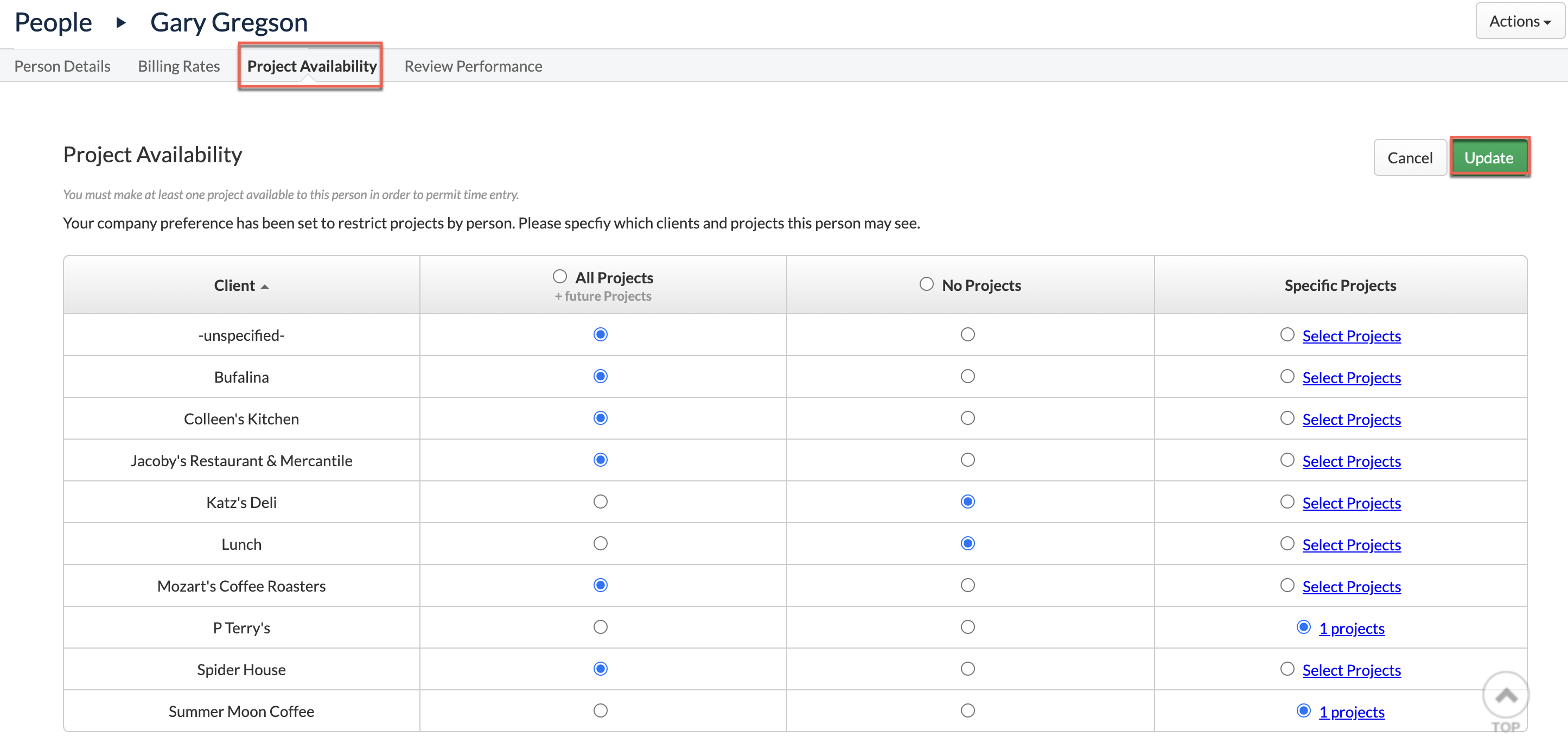Viewport: 1568px width, 749px height.
Task: Select Specific Projects radio for Mozart's Coffee Roasters
Action: (x=1287, y=585)
